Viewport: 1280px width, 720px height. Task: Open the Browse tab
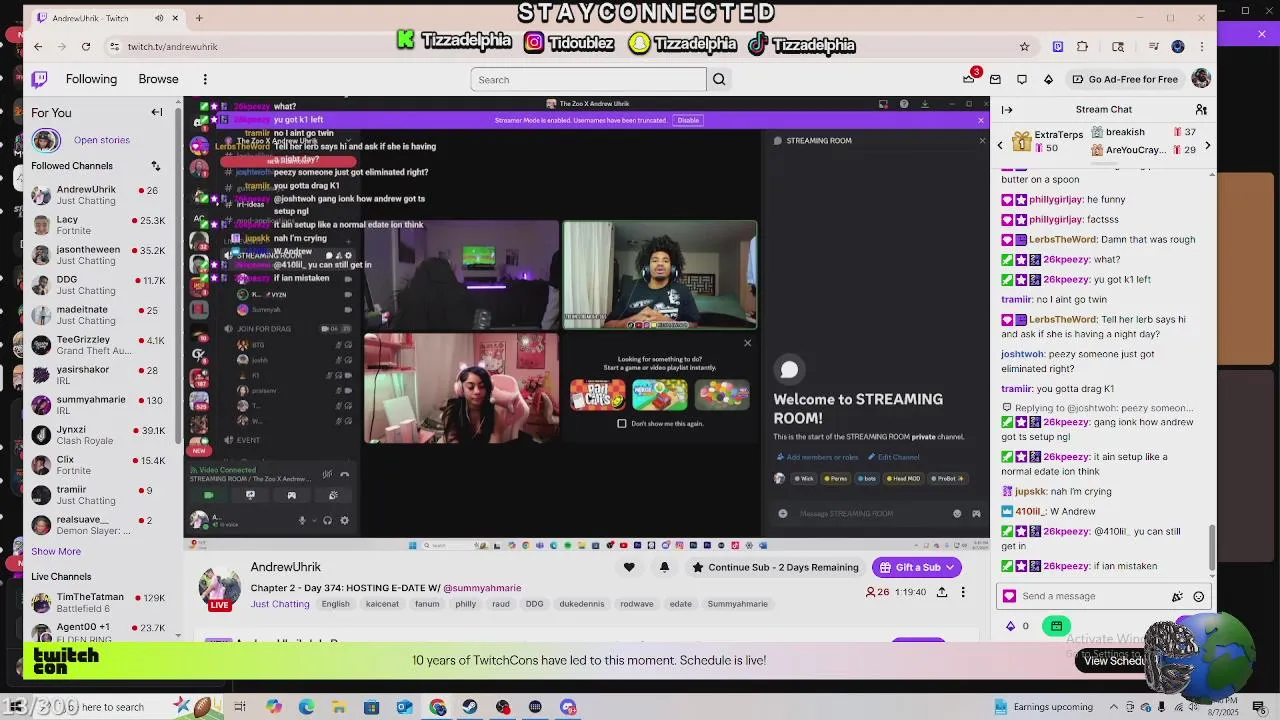point(158,79)
